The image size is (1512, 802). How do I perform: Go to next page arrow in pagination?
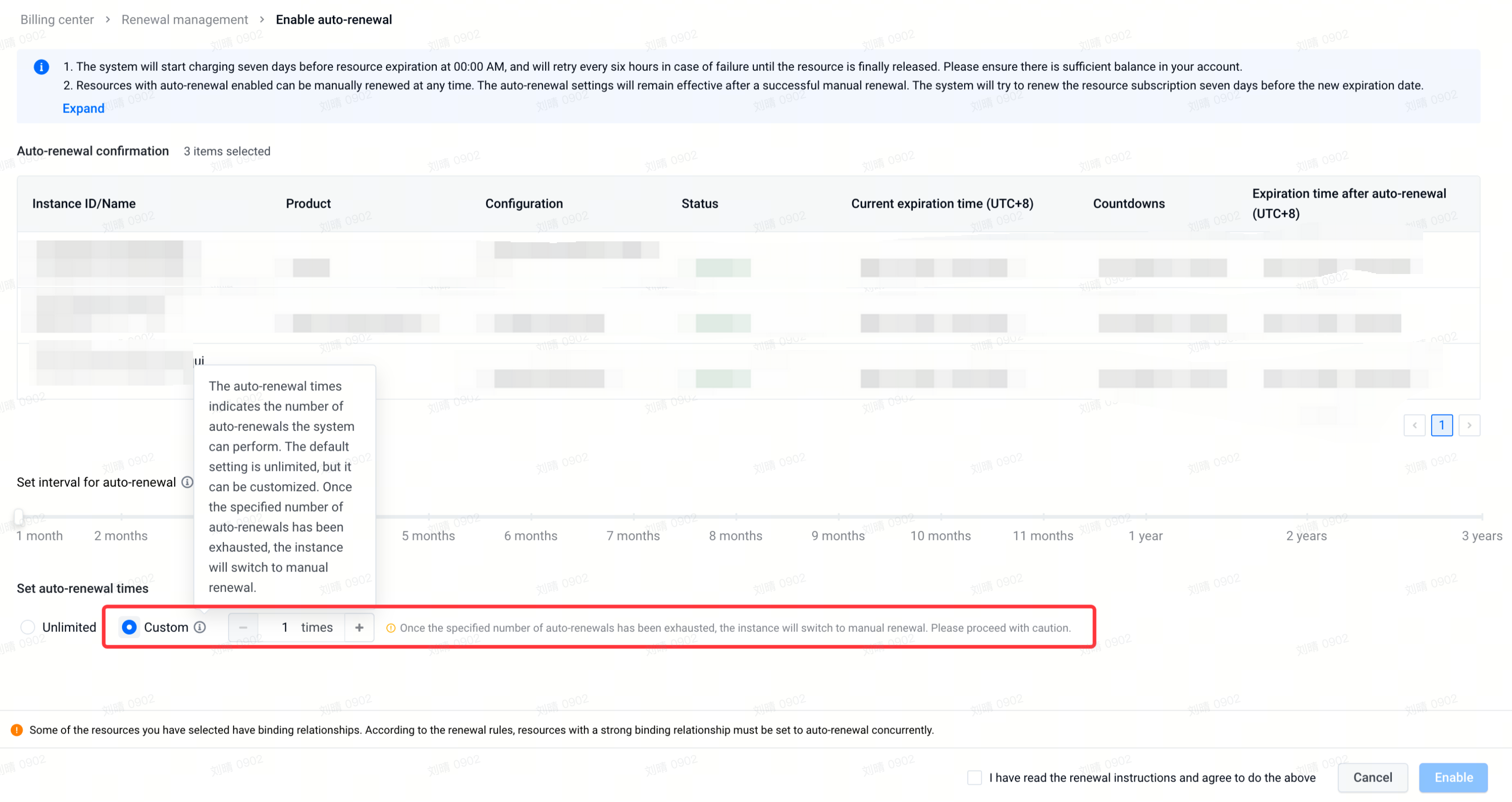pyautogui.click(x=1469, y=425)
